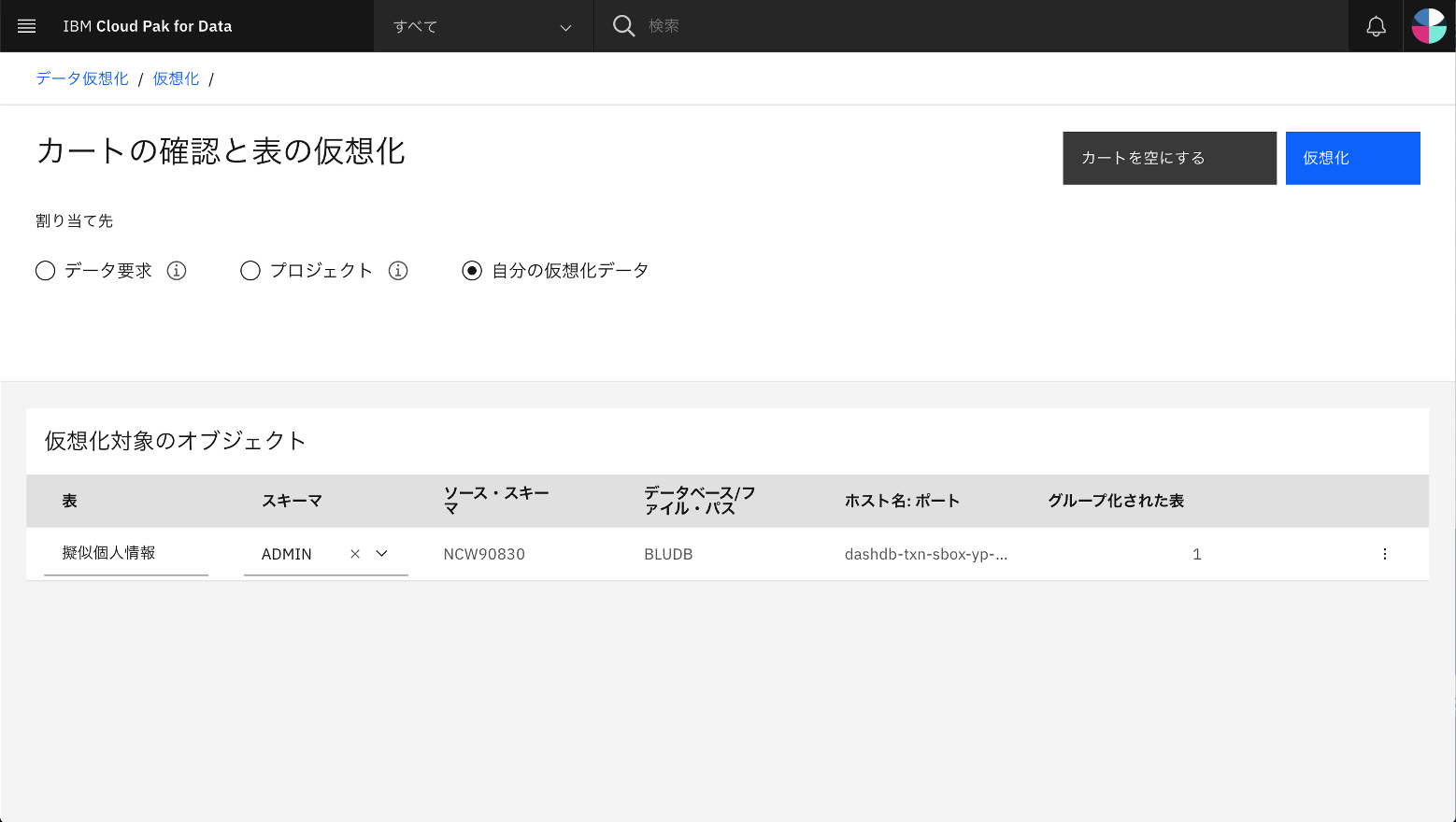Select the データ要求 radio button
The image size is (1456, 822).
45,270
